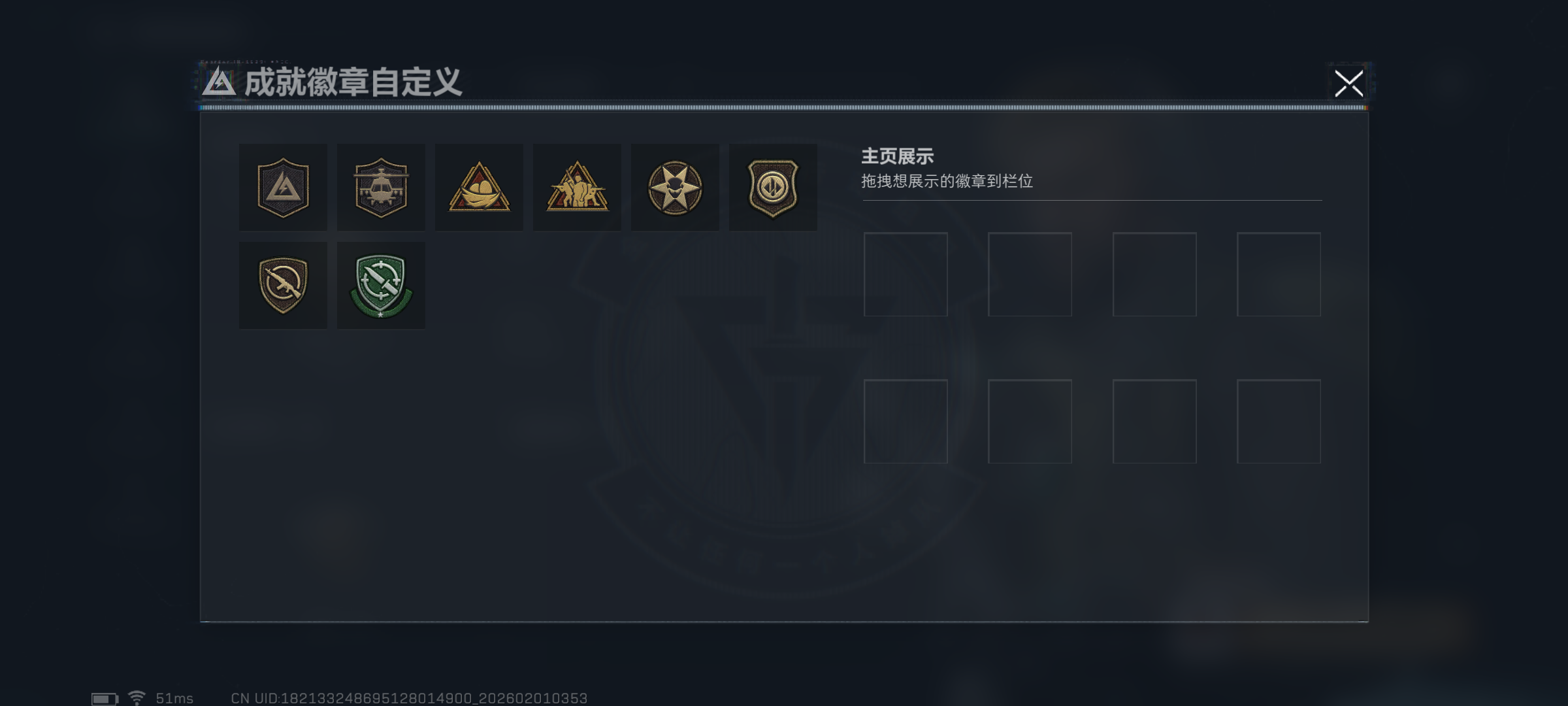Select last empty slot in bottom row

click(1279, 422)
